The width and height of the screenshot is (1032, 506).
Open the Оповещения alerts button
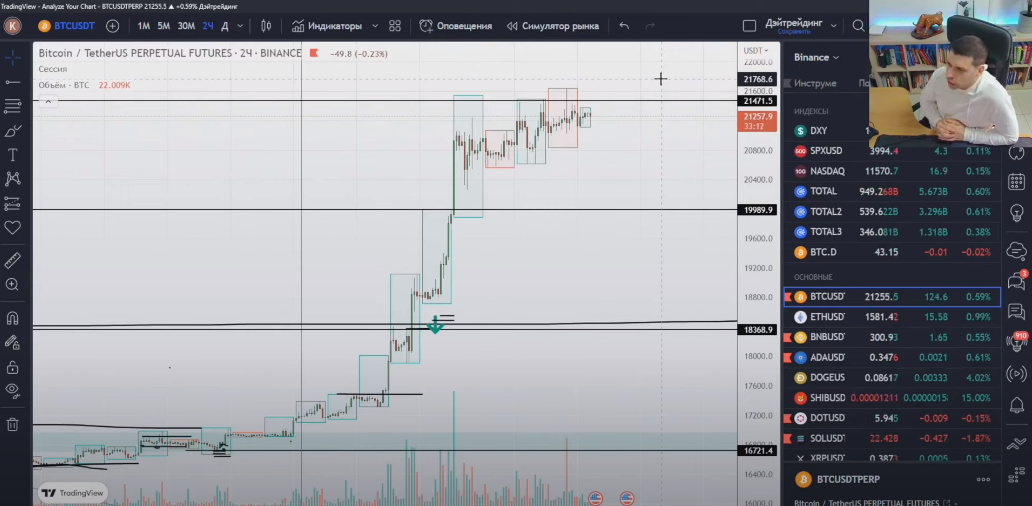[x=455, y=26]
